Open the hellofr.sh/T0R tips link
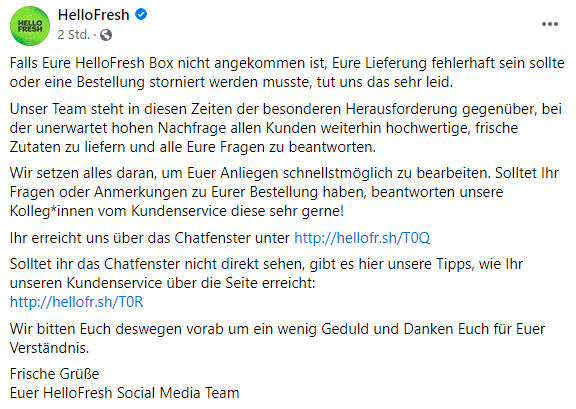The image size is (576, 409). pyautogui.click(x=76, y=302)
